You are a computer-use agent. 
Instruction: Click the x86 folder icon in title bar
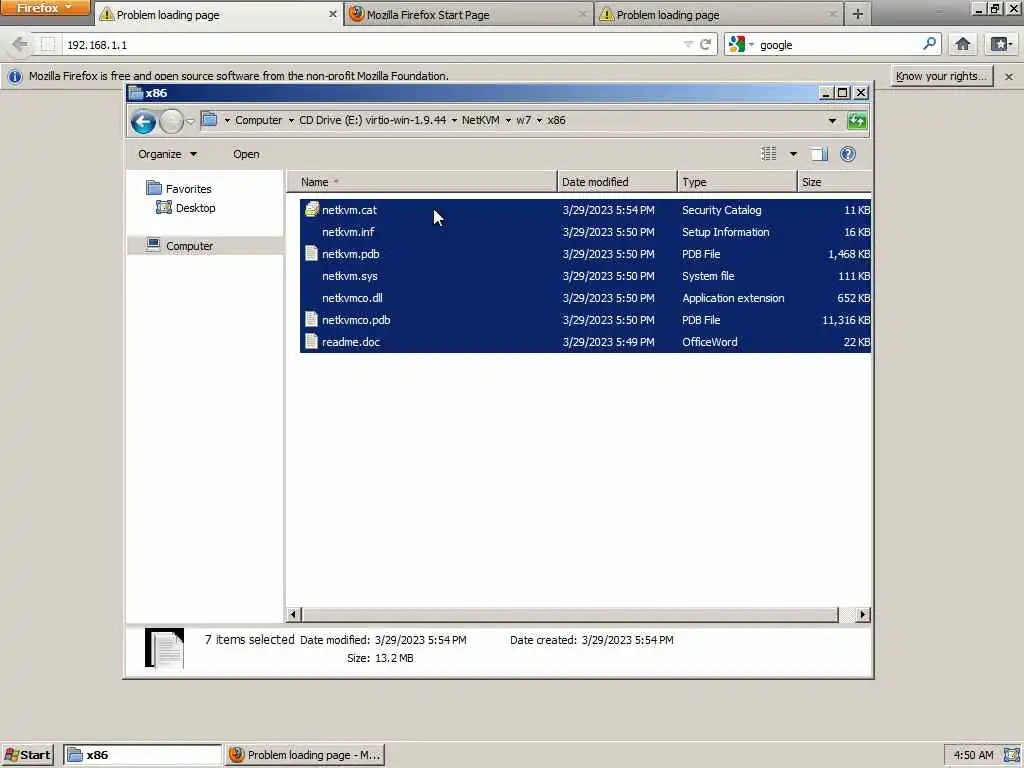click(136, 93)
